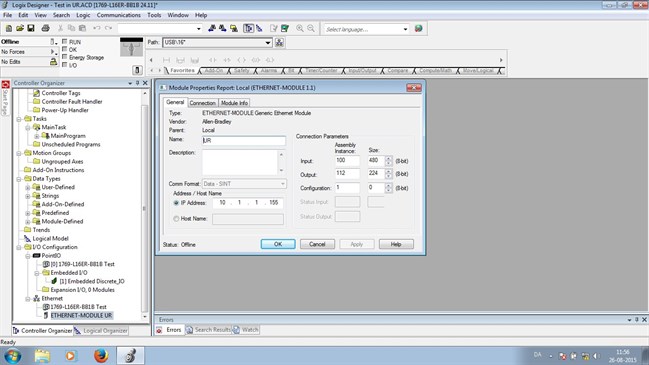Click the Output size spinner

[388, 174]
